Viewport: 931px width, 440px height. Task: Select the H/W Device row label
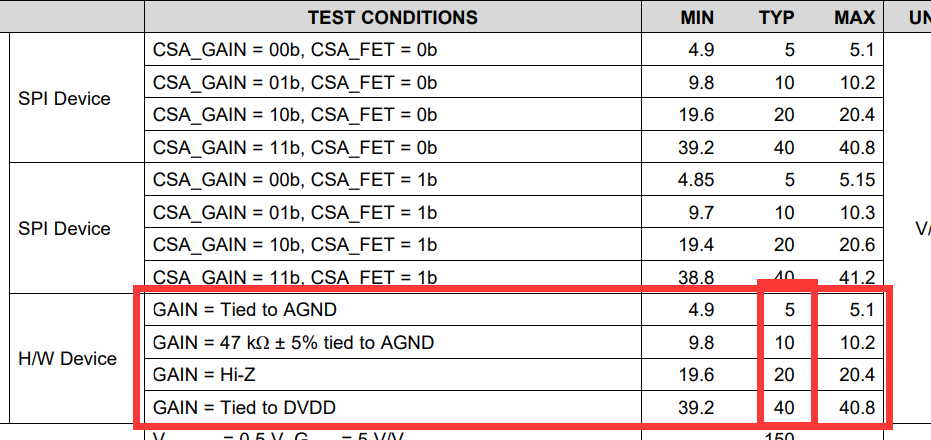pyautogui.click(x=67, y=358)
